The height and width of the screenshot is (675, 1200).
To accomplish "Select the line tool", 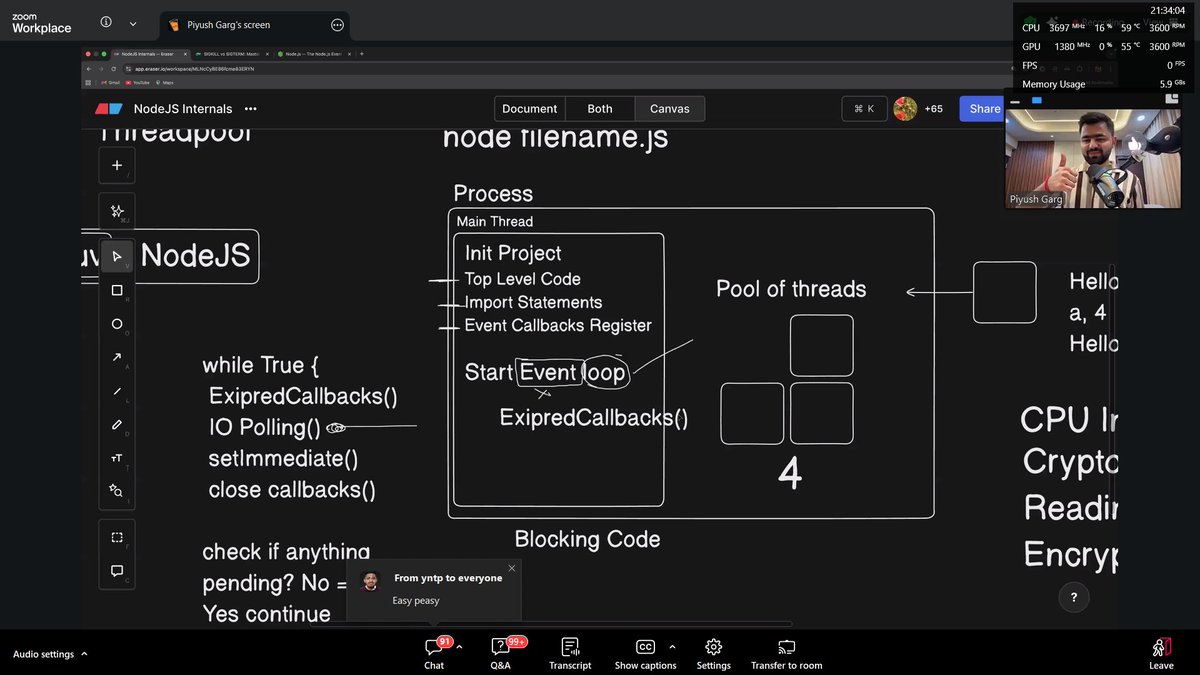I will (117, 391).
